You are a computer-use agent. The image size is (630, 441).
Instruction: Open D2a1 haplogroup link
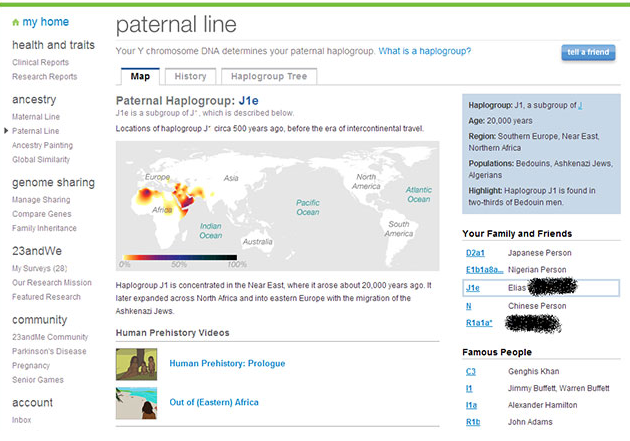click(475, 253)
